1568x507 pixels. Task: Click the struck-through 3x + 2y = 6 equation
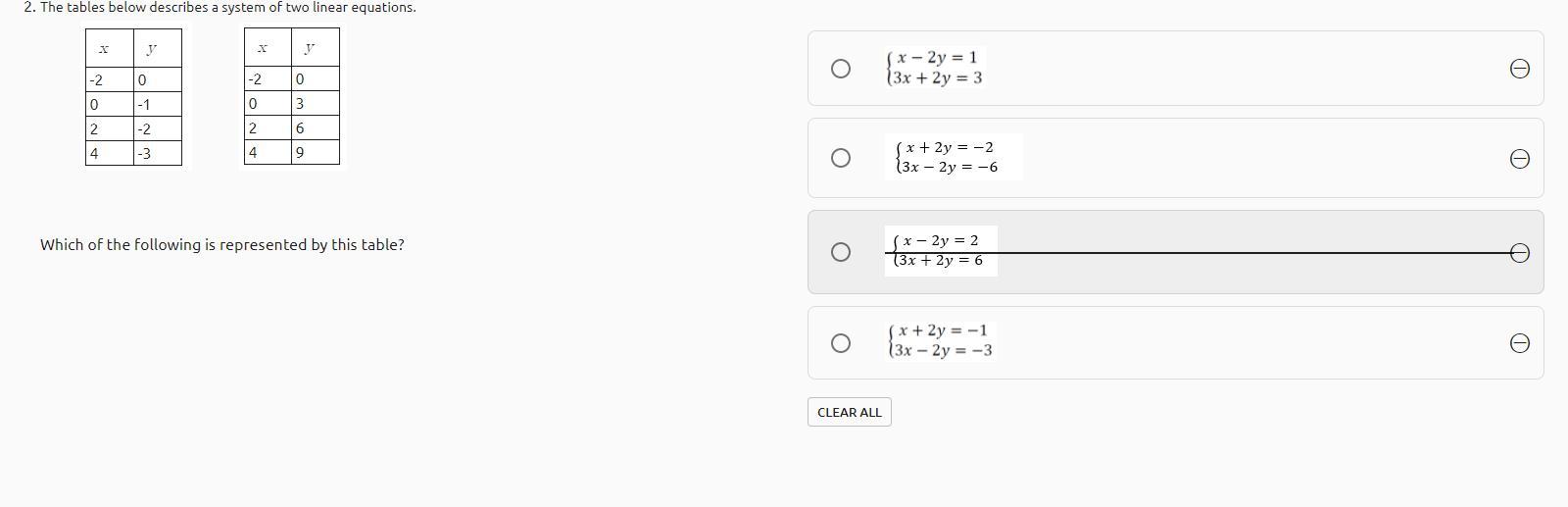(x=941, y=261)
